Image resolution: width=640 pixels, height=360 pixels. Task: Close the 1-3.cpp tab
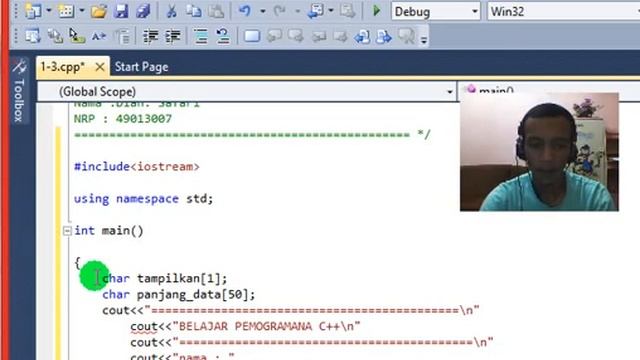[99, 67]
